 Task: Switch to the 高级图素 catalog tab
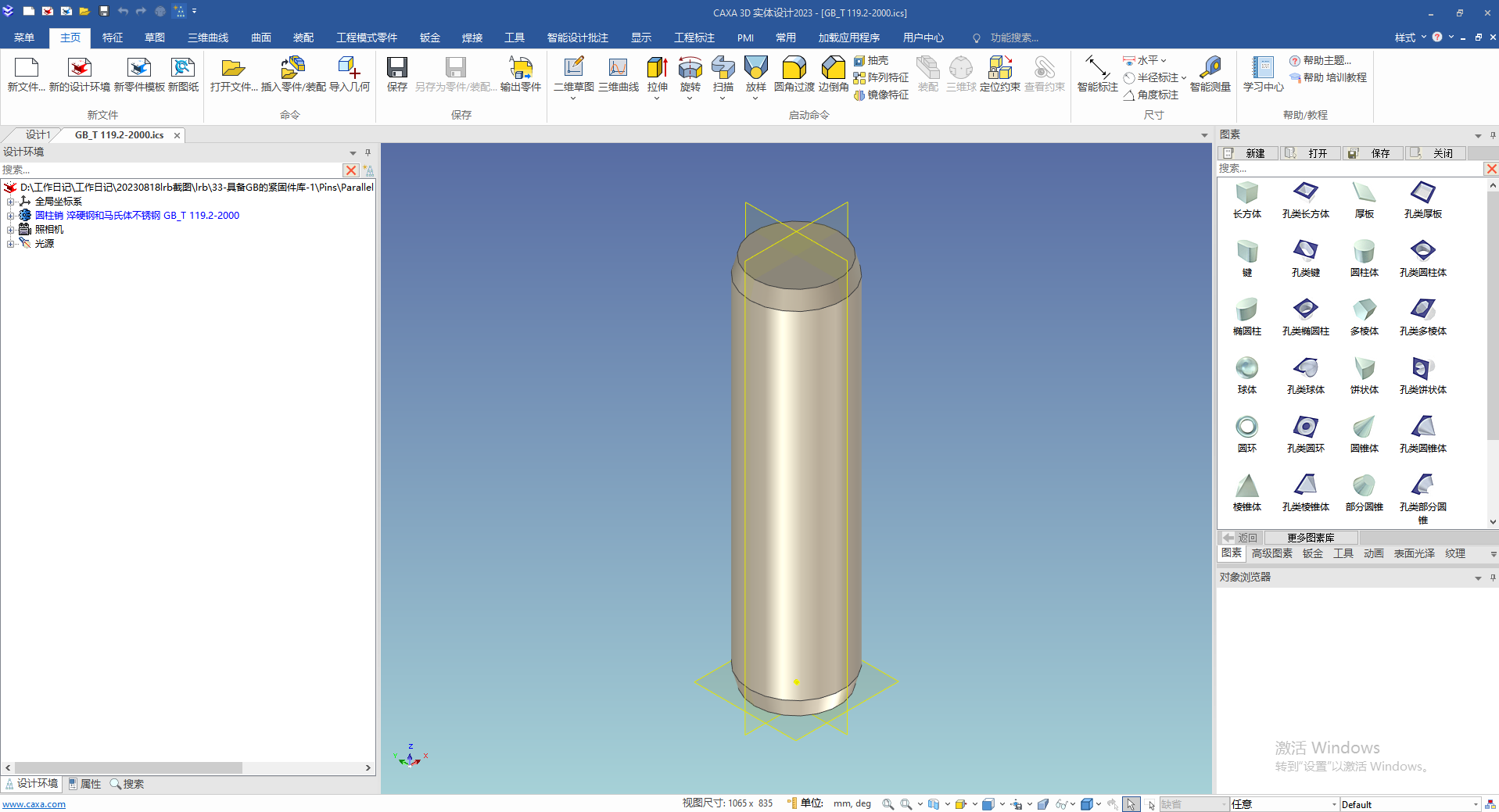(1272, 553)
